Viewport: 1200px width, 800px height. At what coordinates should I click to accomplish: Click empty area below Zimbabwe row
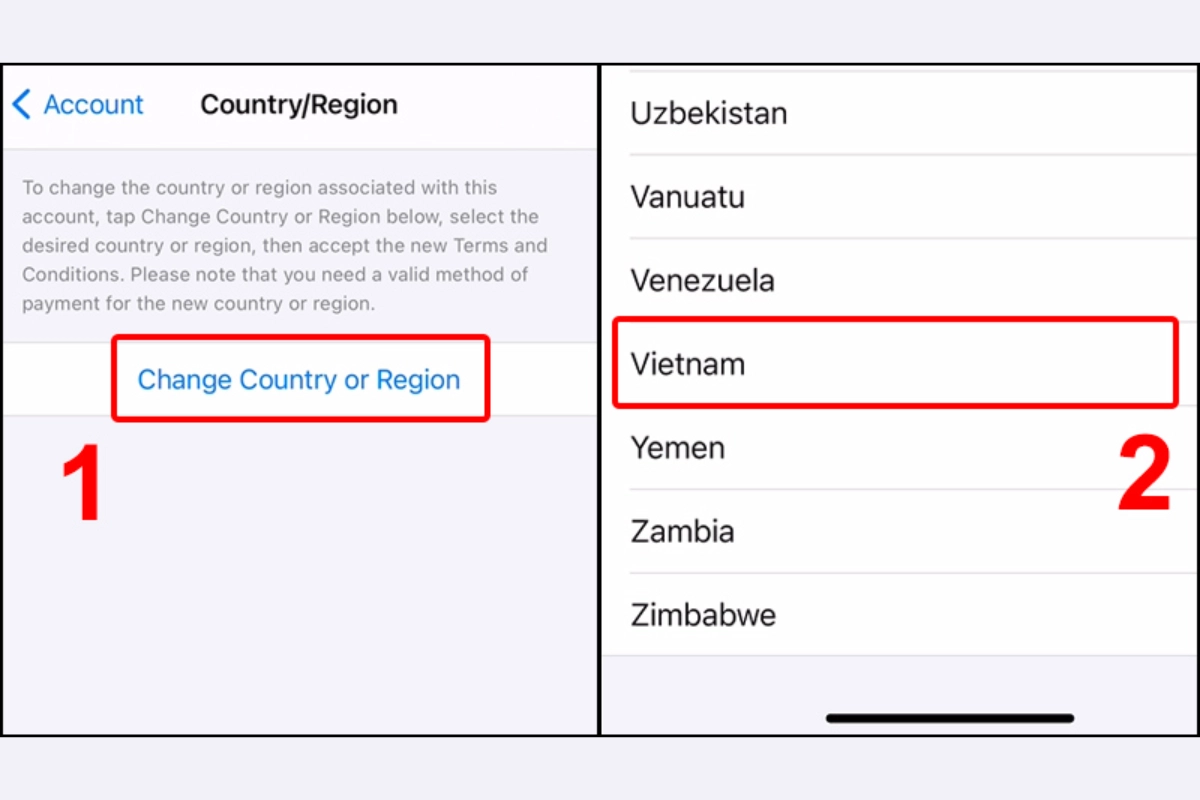pos(900,685)
